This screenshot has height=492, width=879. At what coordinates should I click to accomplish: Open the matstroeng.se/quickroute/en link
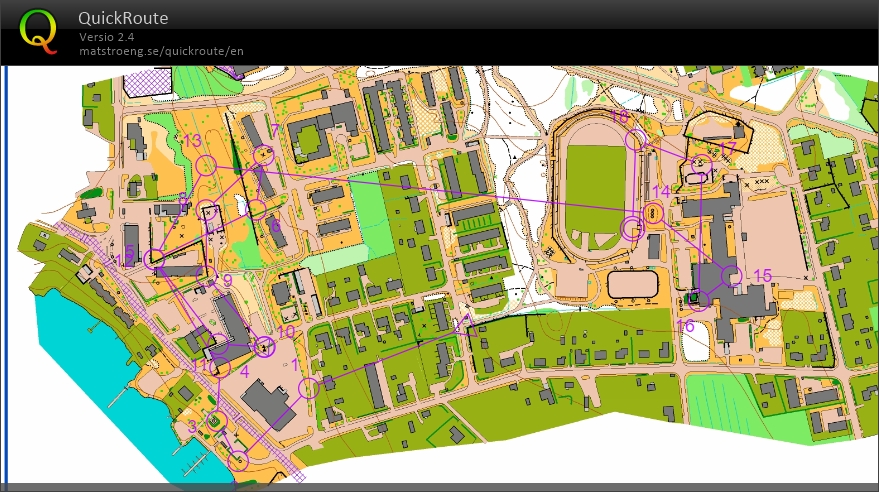click(x=161, y=51)
